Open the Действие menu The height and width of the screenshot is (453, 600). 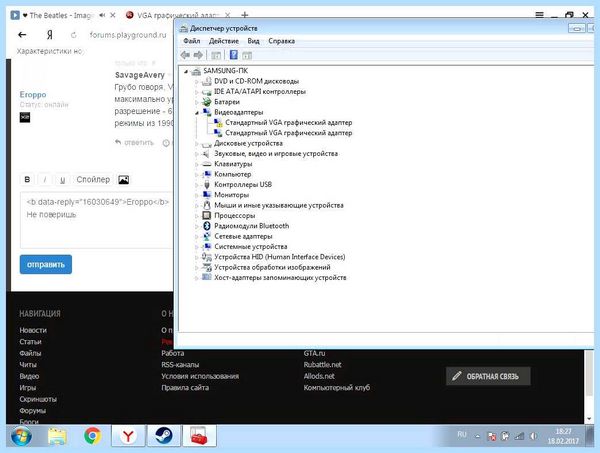point(224,41)
